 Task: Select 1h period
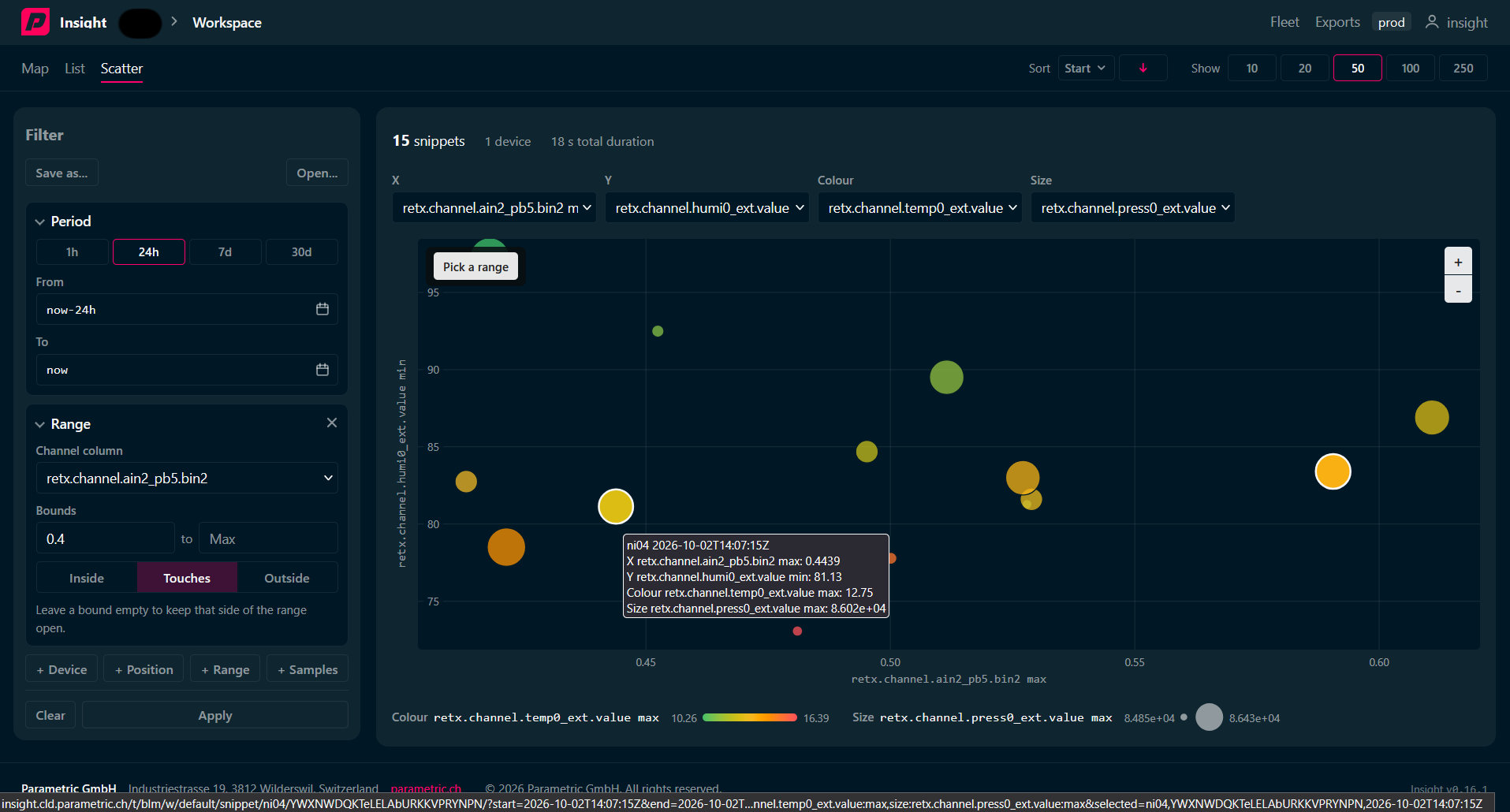[72, 251]
